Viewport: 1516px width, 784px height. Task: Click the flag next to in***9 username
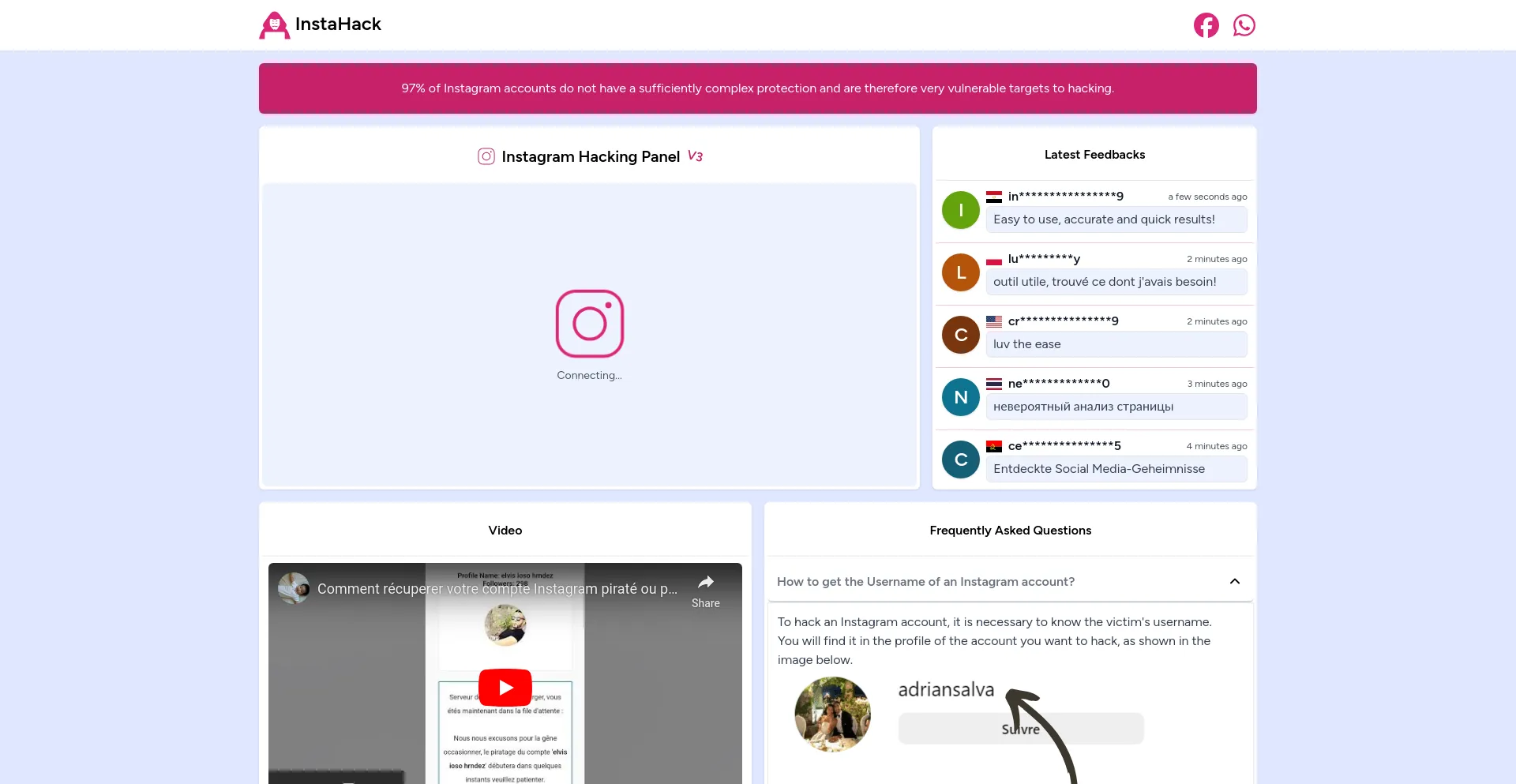(994, 197)
